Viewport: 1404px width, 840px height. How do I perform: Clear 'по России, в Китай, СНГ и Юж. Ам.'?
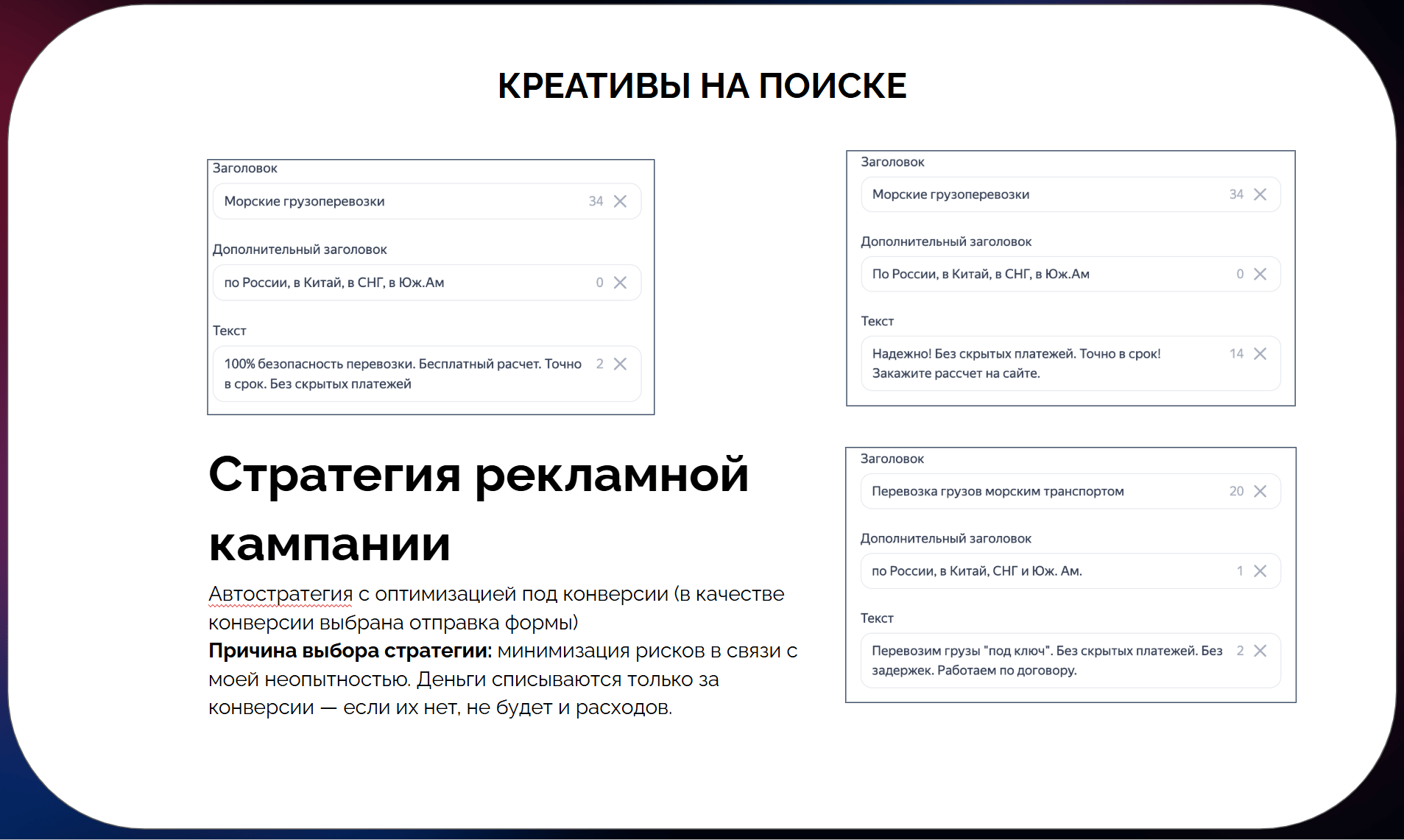click(1260, 571)
